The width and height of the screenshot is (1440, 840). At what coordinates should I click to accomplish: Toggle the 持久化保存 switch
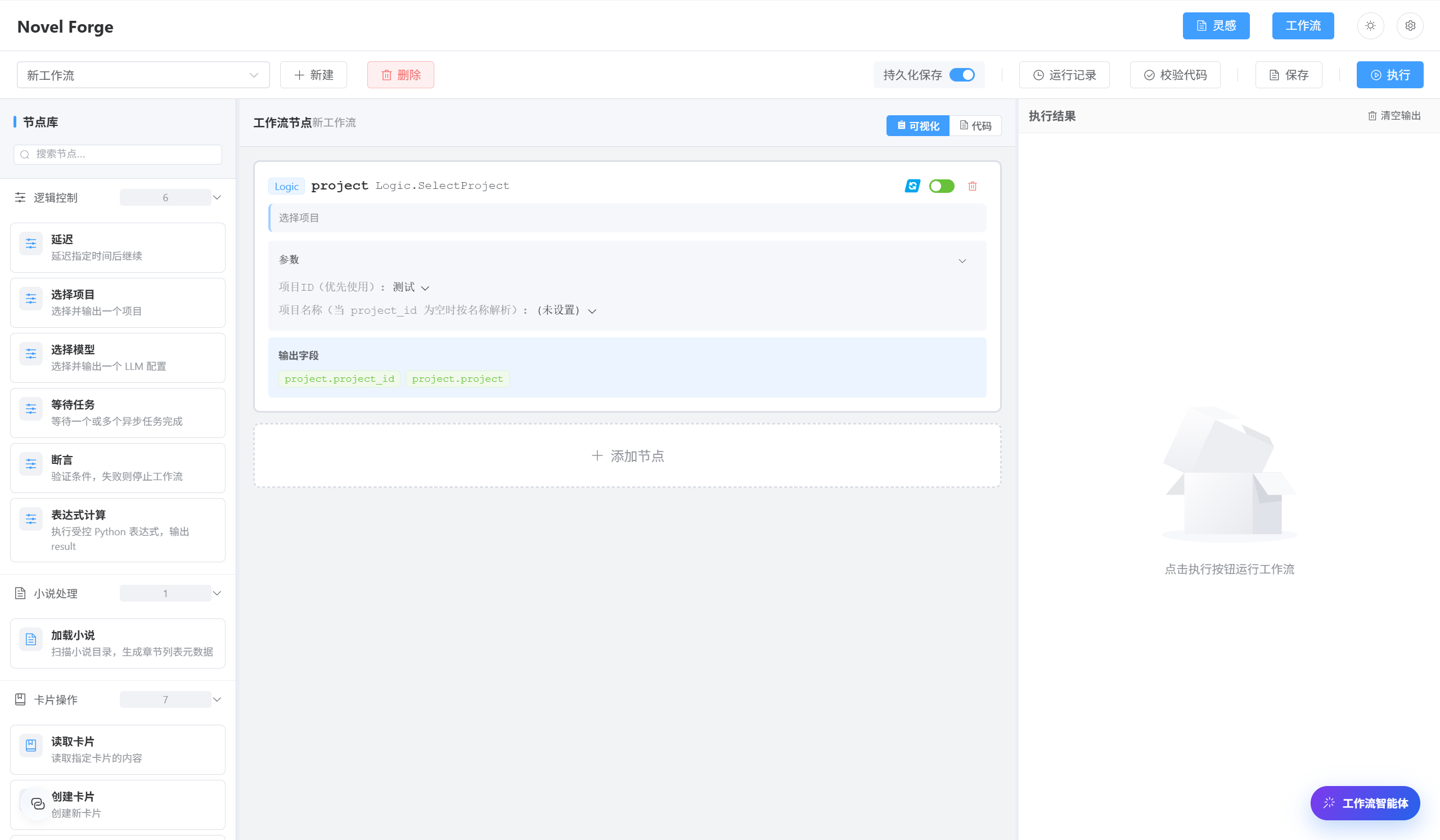pos(962,75)
